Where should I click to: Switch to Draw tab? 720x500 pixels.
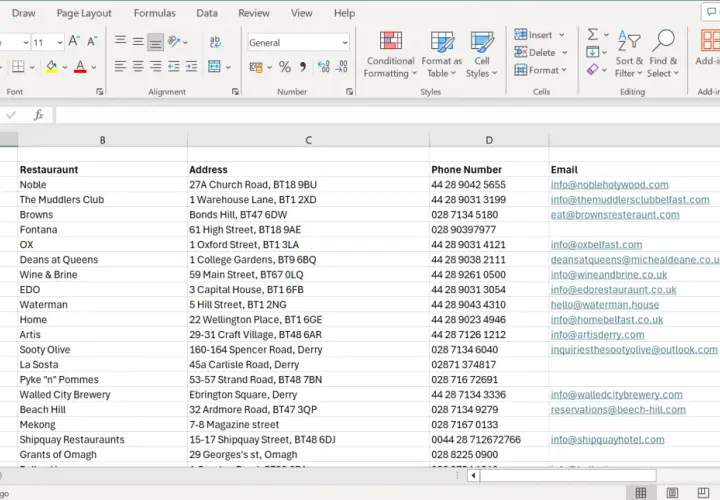pos(23,13)
